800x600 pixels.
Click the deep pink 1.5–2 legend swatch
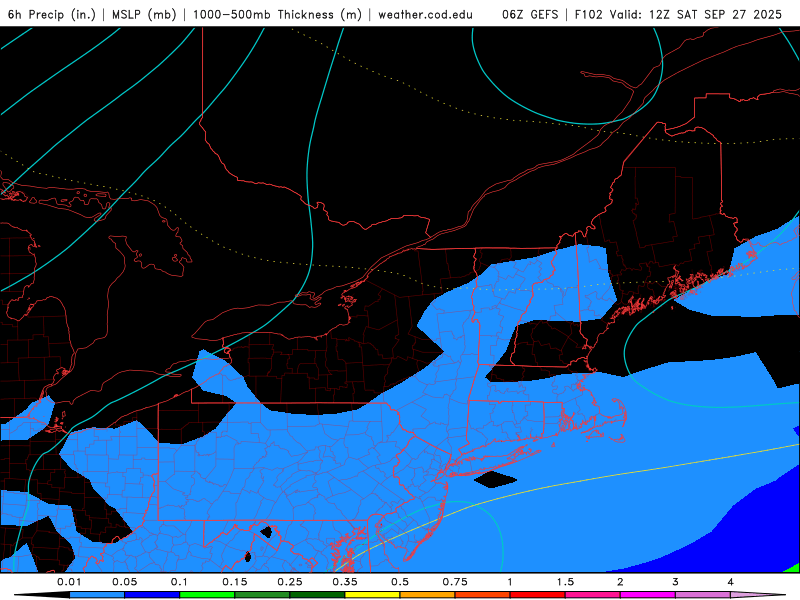coord(593,595)
